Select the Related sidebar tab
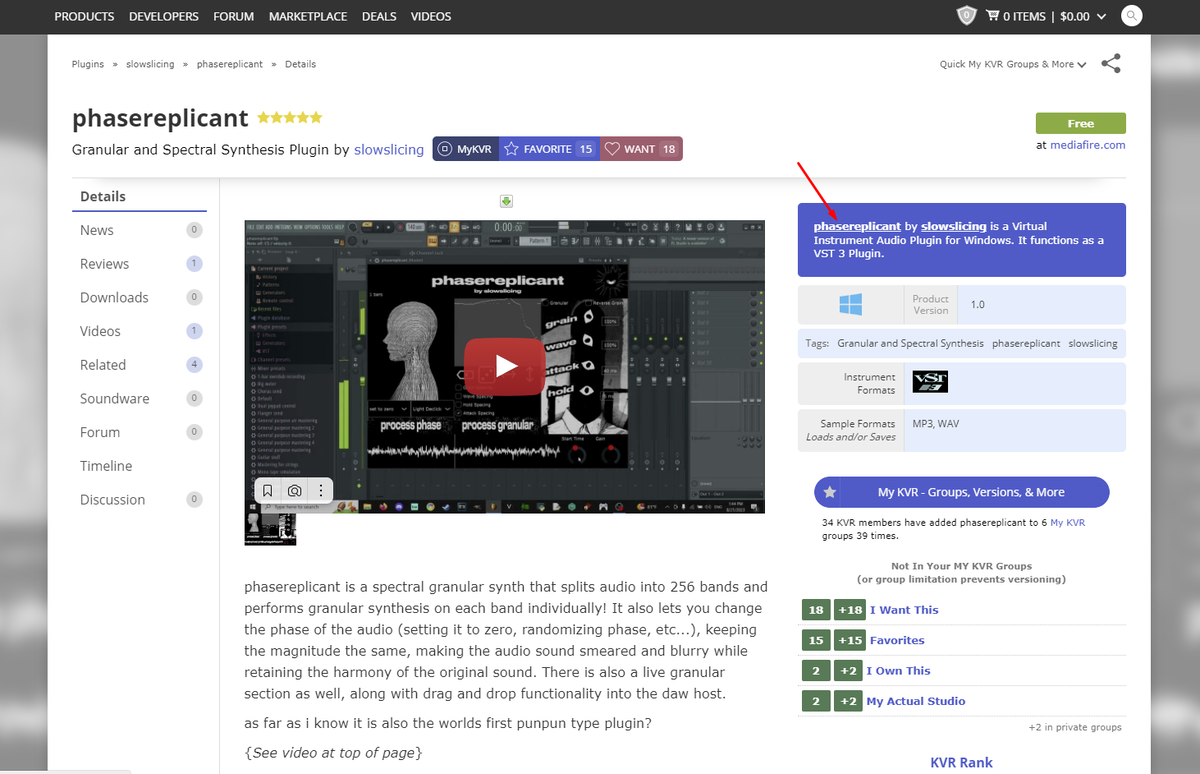Screen dimensions: 1200x774 pos(140,365)
